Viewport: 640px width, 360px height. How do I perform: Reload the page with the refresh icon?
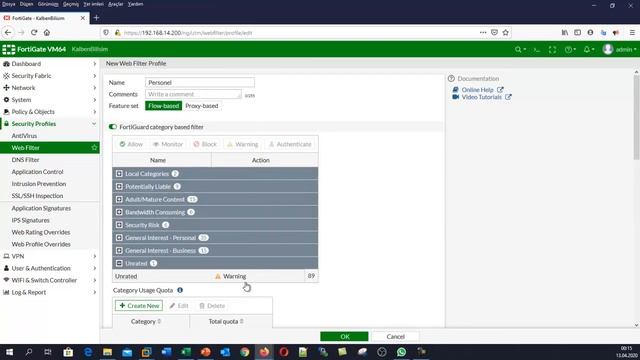point(34,32)
